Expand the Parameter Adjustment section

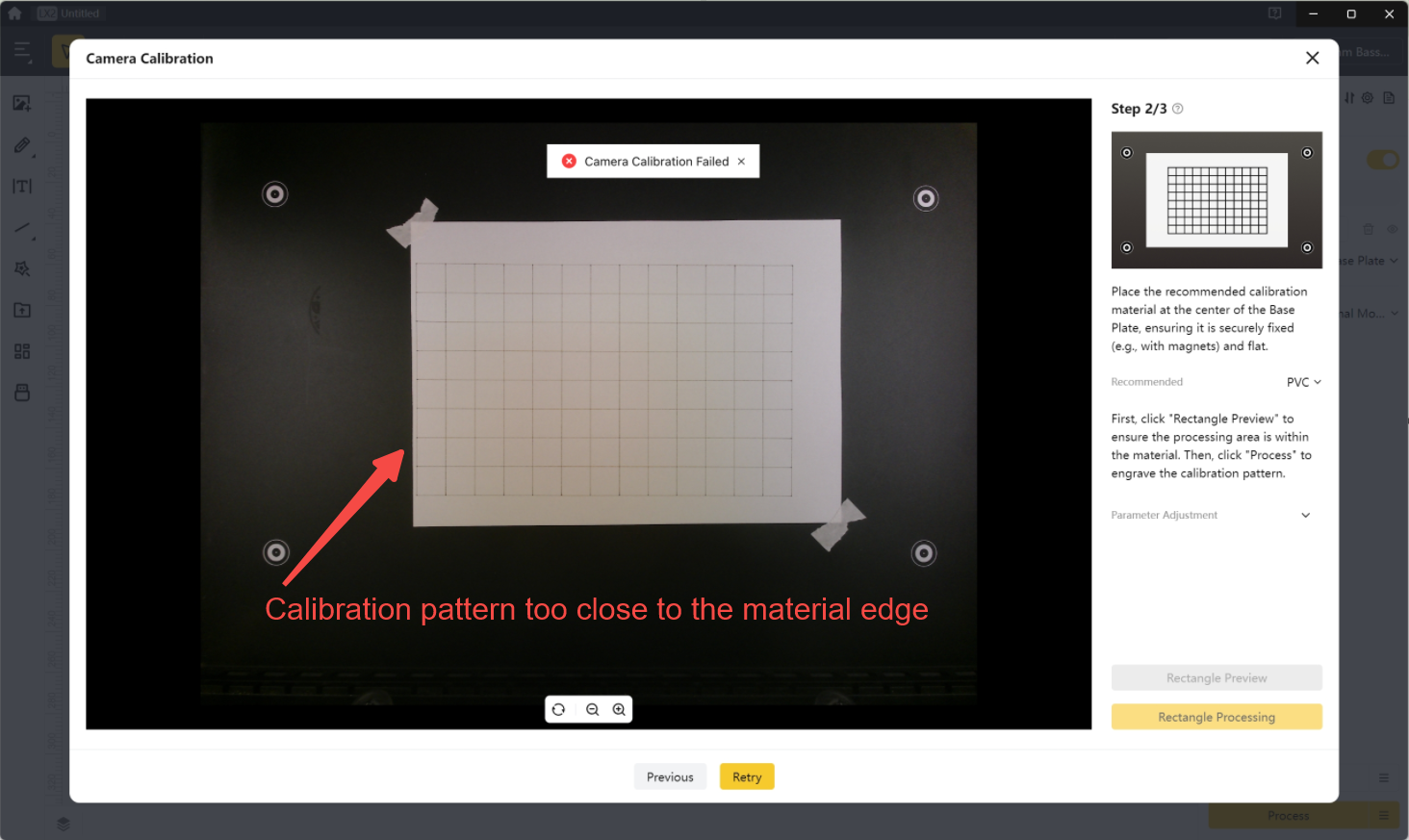tap(1306, 515)
